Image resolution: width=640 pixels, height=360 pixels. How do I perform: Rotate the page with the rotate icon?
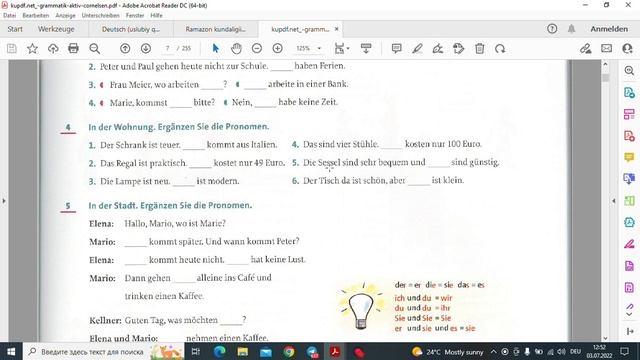(x=500, y=49)
